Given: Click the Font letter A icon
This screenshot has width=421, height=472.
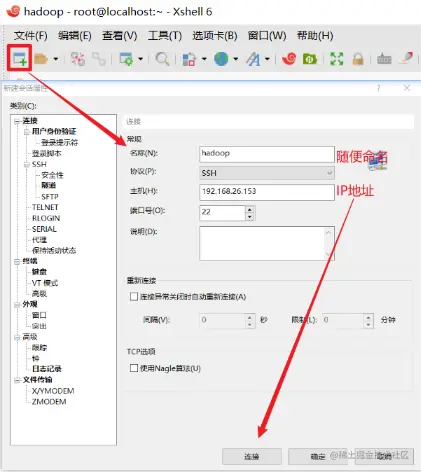Looking at the screenshot, I should (x=253, y=59).
